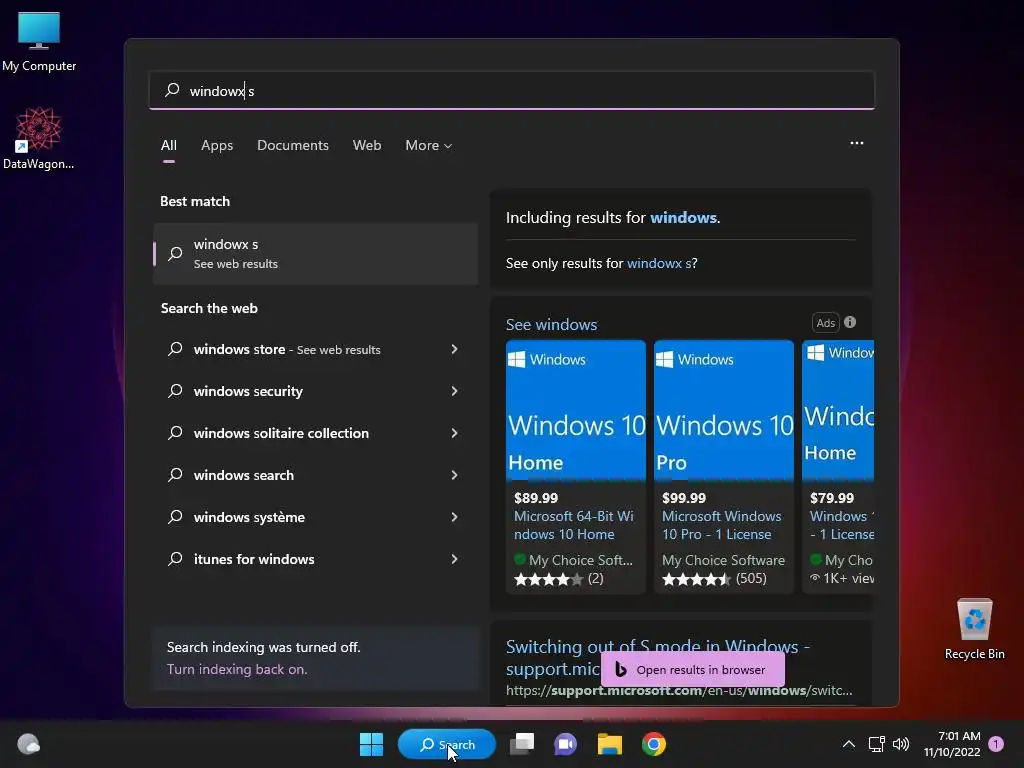Click the support.microsoft.com result URL
1024x768 pixels.
(679, 690)
